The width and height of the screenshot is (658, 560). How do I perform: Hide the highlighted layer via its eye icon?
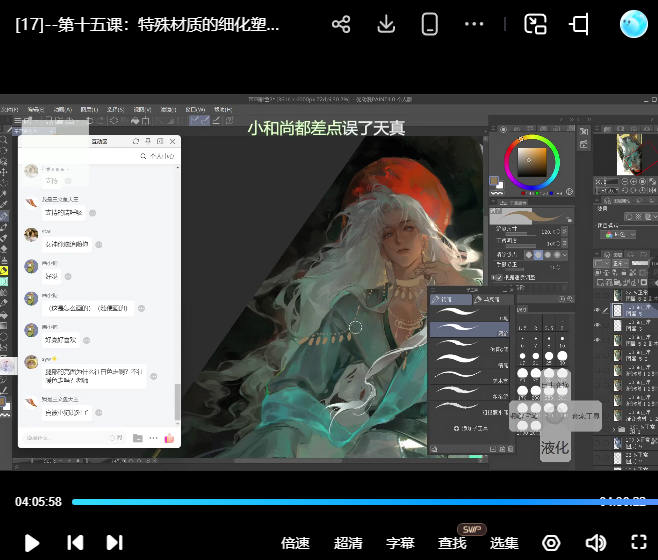[x=597, y=310]
